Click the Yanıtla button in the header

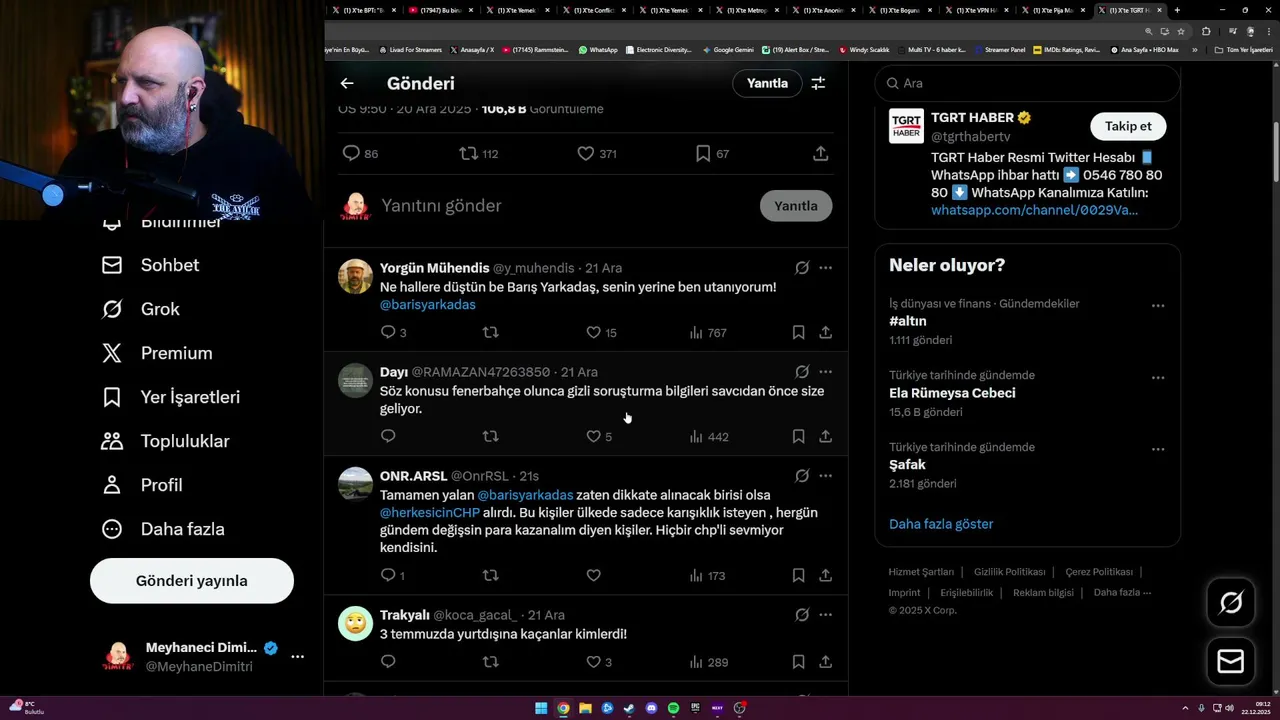(x=767, y=84)
